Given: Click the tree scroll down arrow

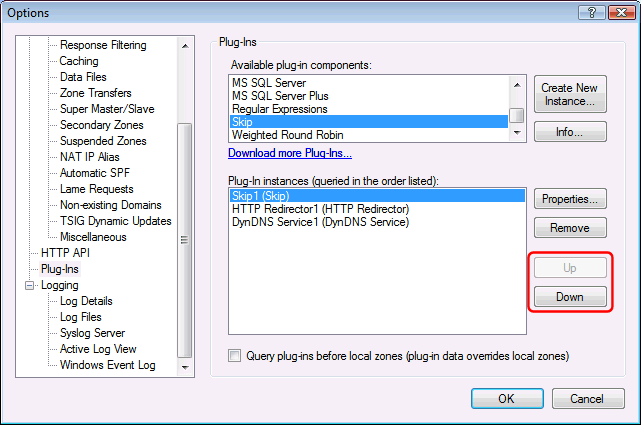Looking at the screenshot, I should click(185, 367).
